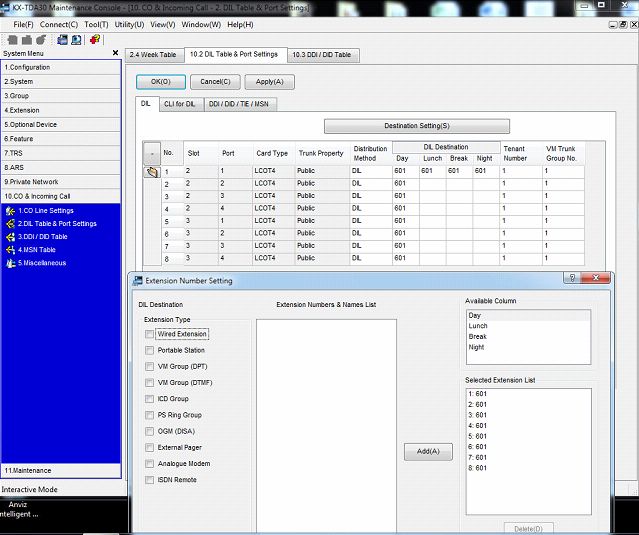Open the File(F) menu
Viewport: 639px width, 535px height.
point(23,24)
